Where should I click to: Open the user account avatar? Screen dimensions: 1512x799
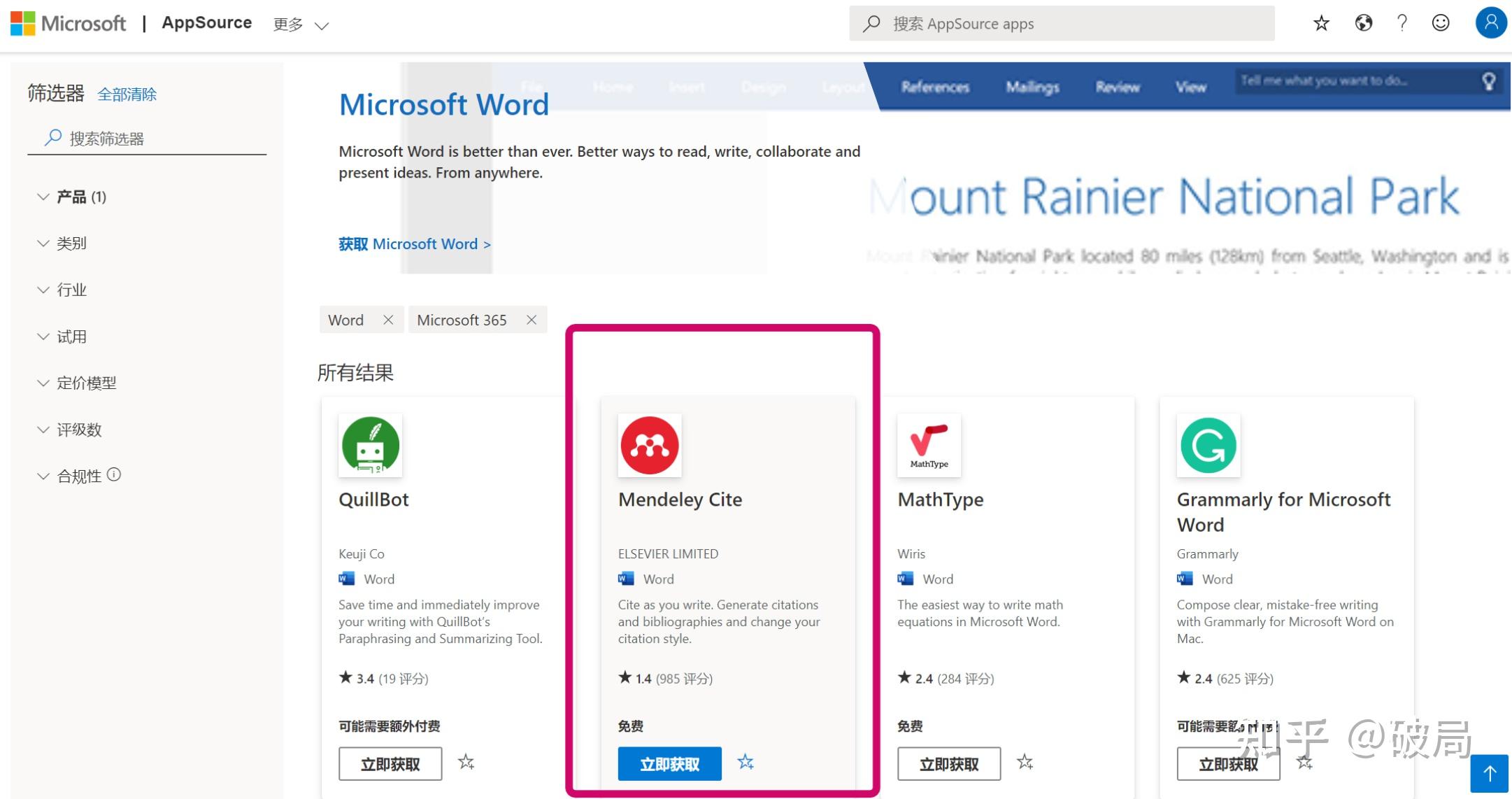tap(1491, 23)
